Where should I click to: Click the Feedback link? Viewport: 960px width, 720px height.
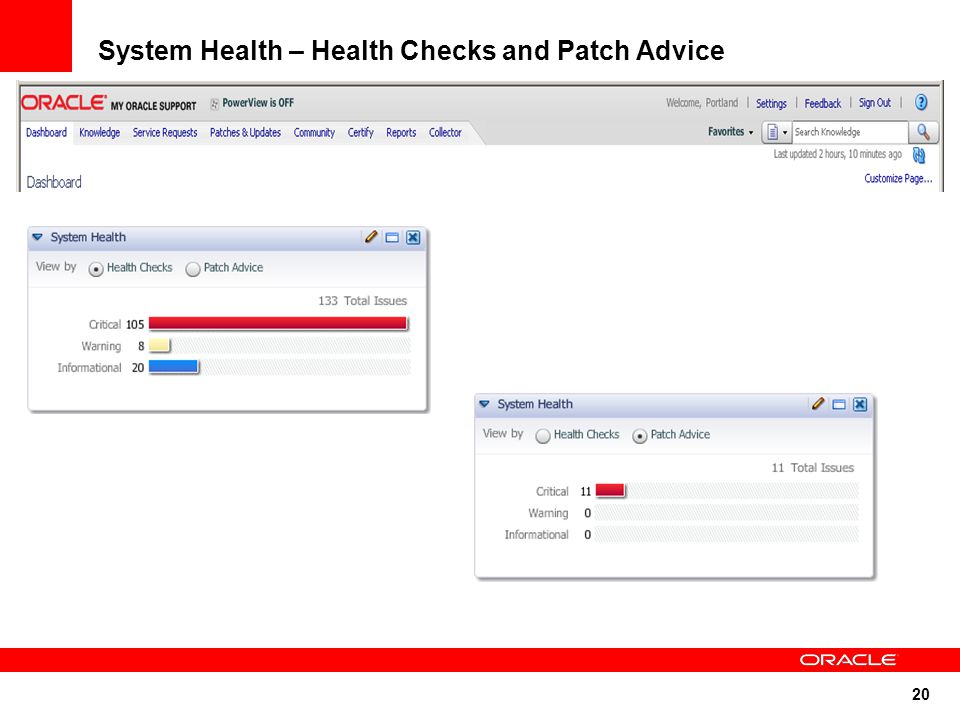[x=823, y=103]
